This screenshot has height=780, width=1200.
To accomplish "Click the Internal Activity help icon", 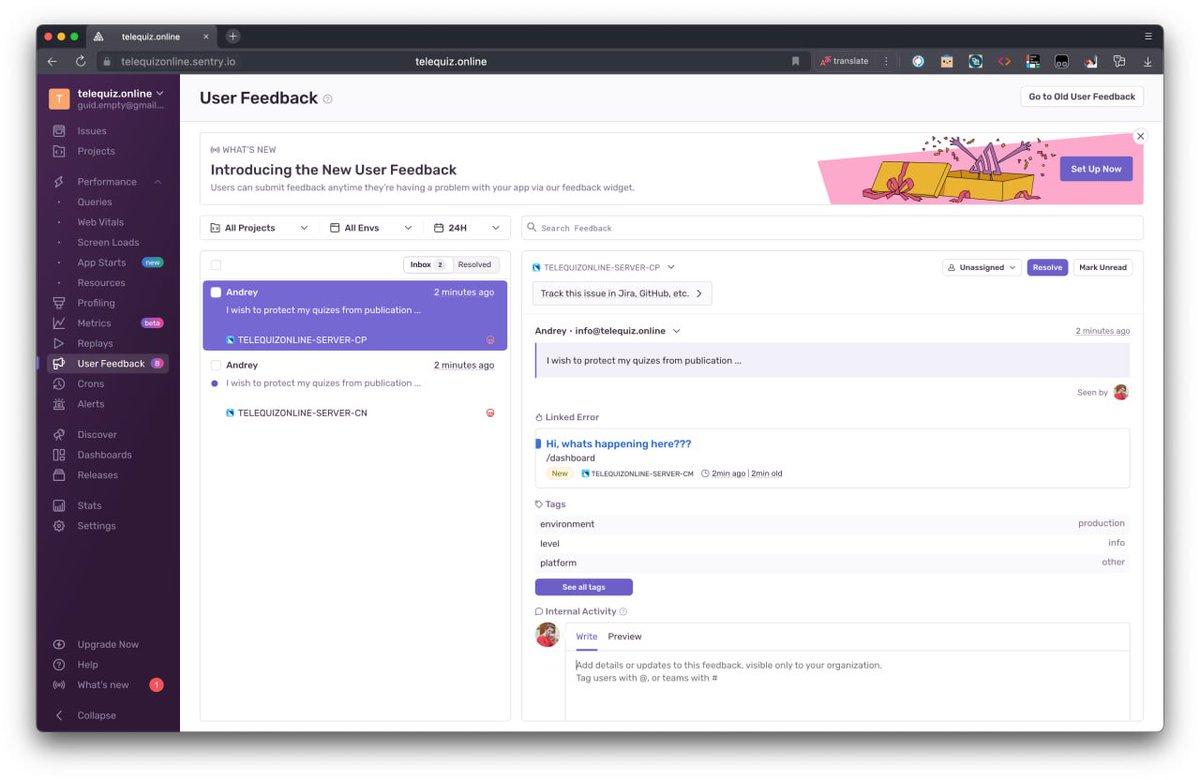I will (x=623, y=612).
